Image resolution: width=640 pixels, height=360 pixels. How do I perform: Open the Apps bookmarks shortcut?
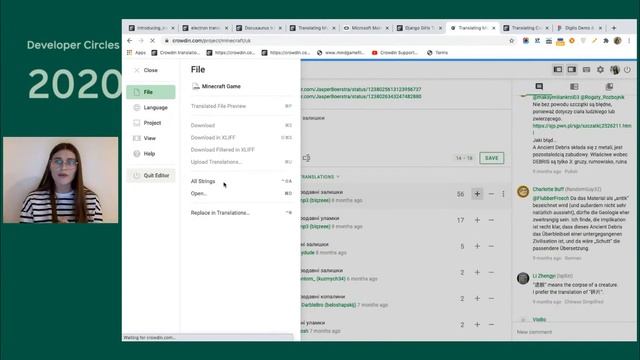136,53
